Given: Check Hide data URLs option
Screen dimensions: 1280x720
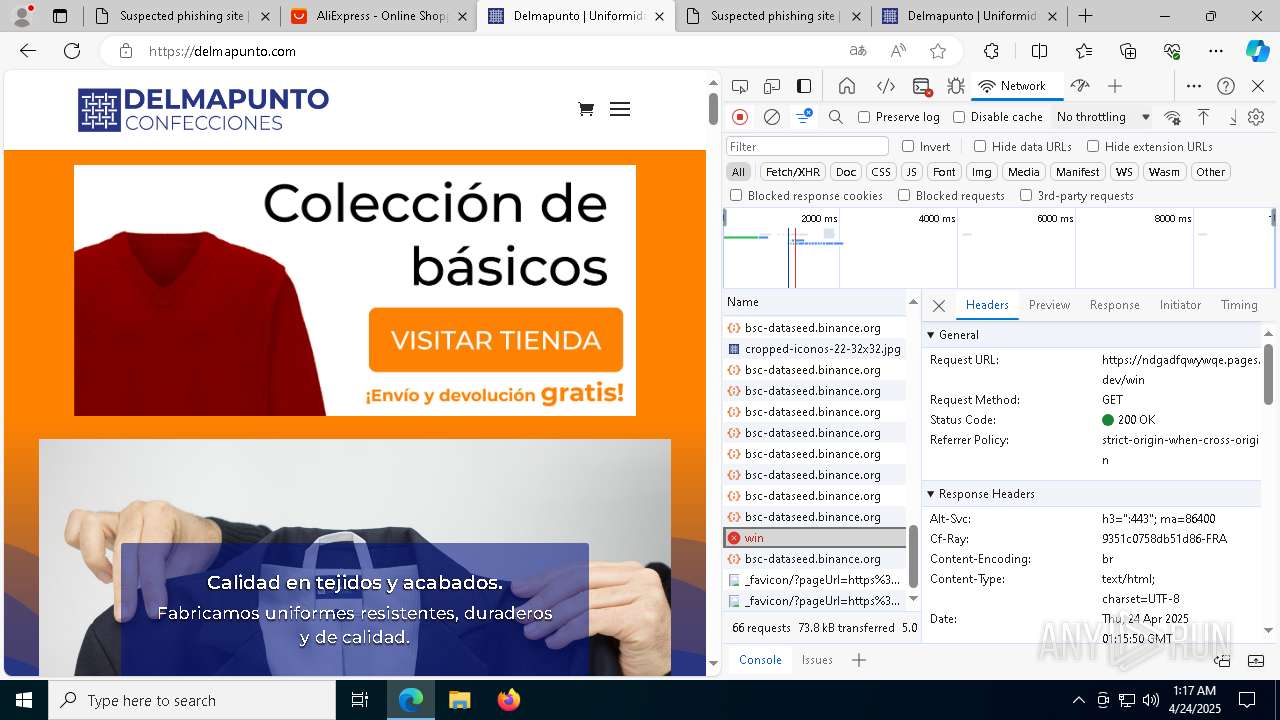Looking at the screenshot, I should click(x=980, y=146).
